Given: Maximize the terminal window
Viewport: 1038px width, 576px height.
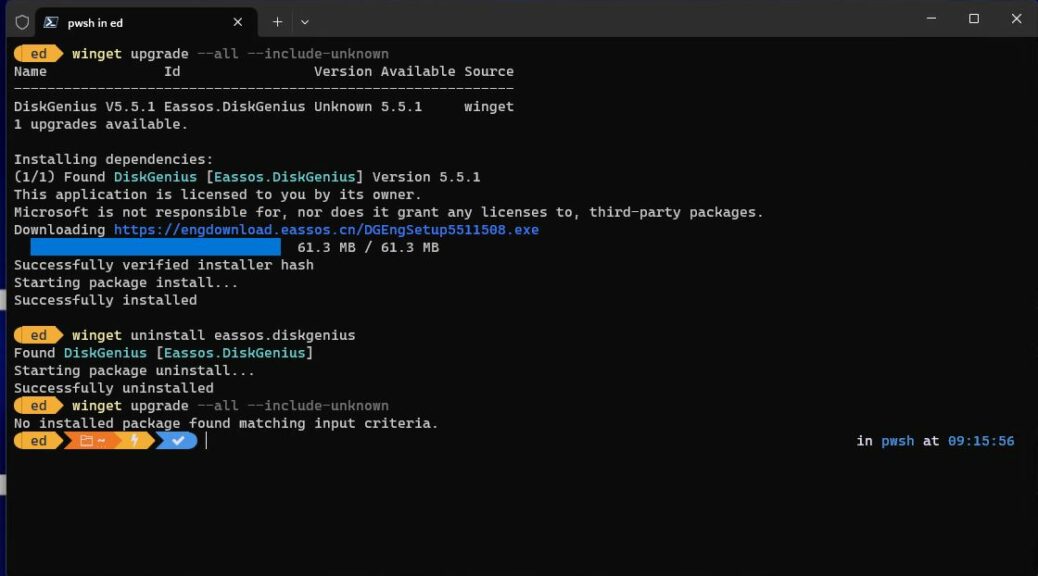Looking at the screenshot, I should 974,19.
